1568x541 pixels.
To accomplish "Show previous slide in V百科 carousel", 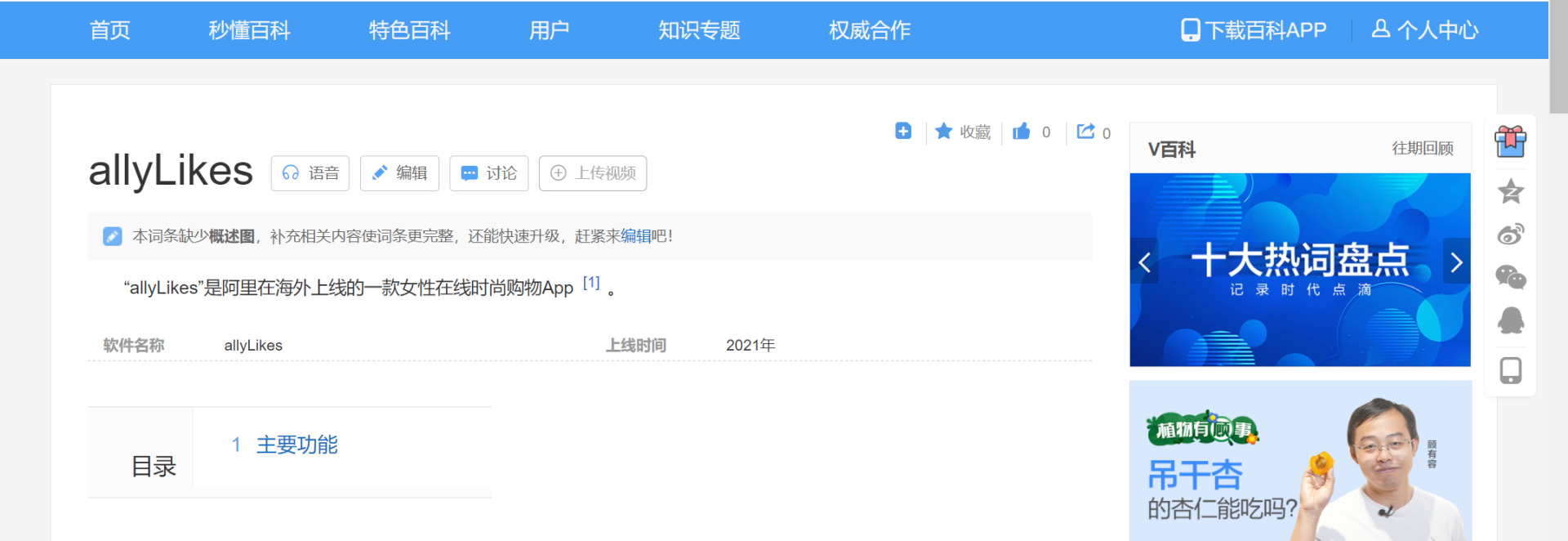I will click(x=1144, y=262).
